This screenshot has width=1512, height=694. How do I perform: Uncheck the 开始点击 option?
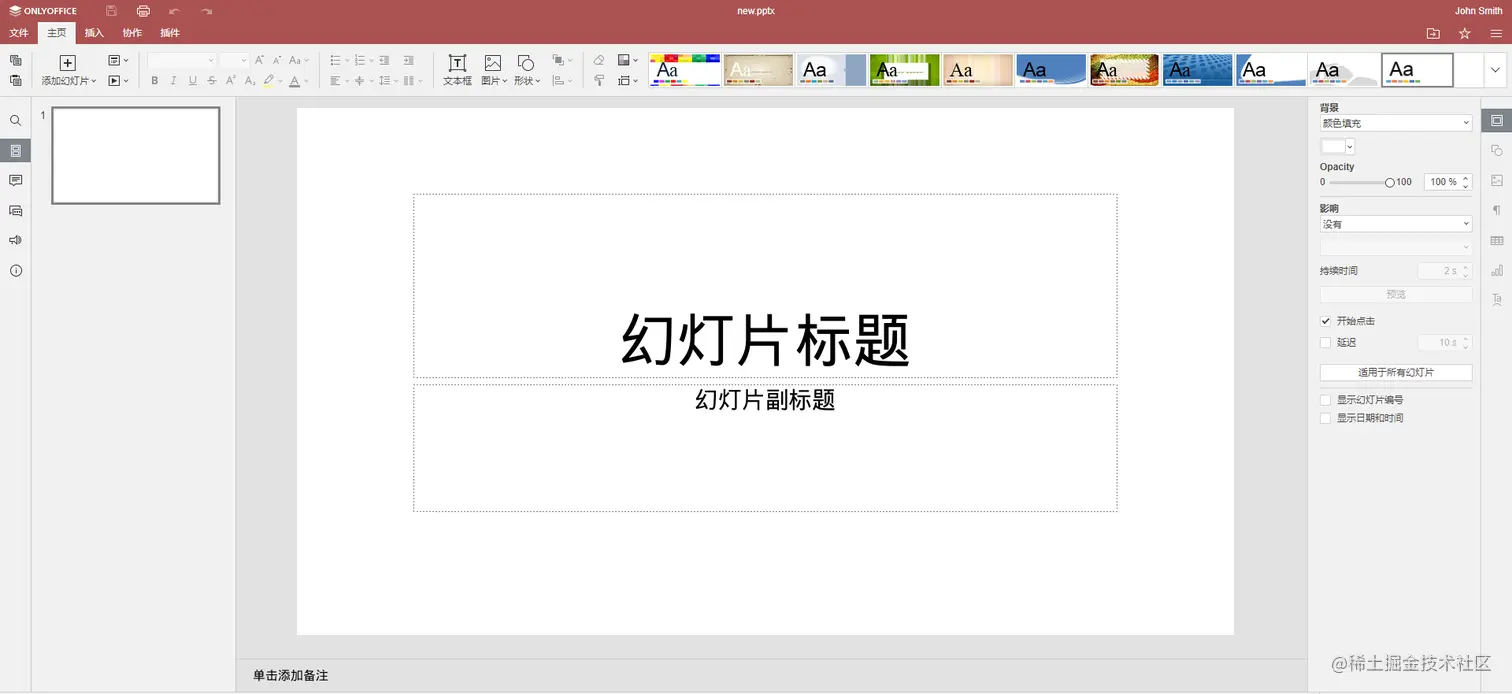click(1325, 321)
